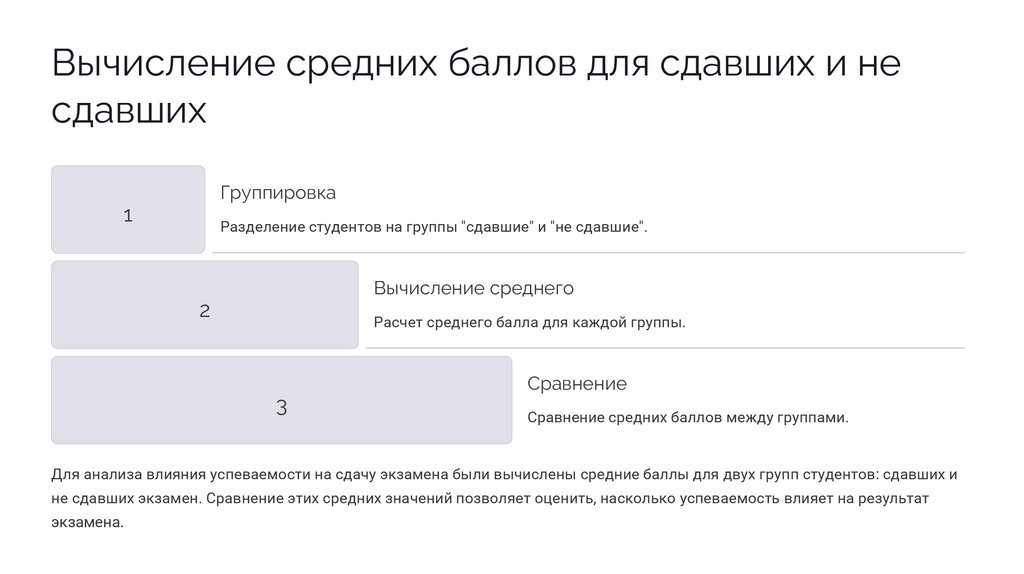The height and width of the screenshot is (574, 1024).
Task: Click the "Группировка" heading
Action: coord(278,193)
